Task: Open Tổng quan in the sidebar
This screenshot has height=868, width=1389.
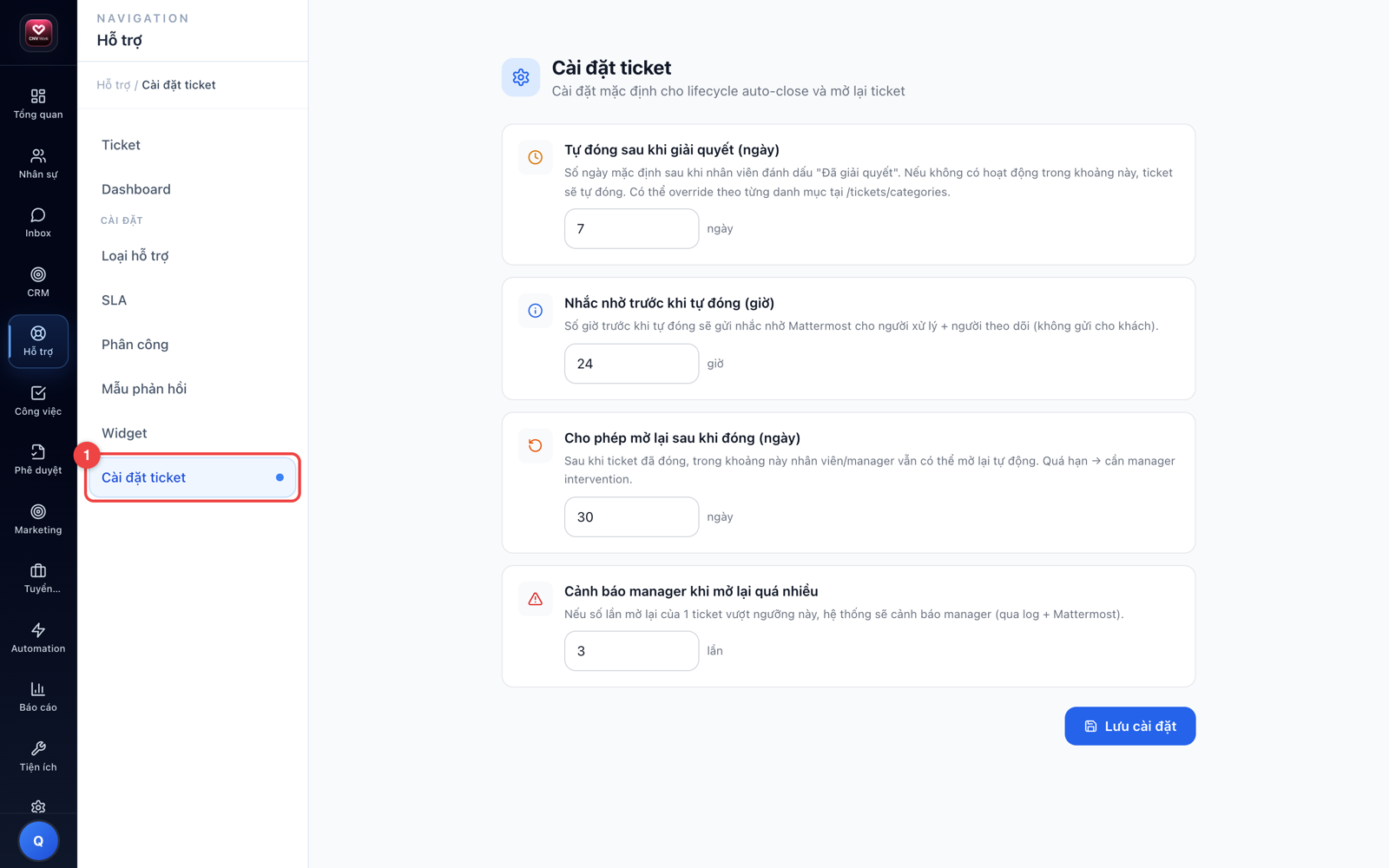Action: 38,104
